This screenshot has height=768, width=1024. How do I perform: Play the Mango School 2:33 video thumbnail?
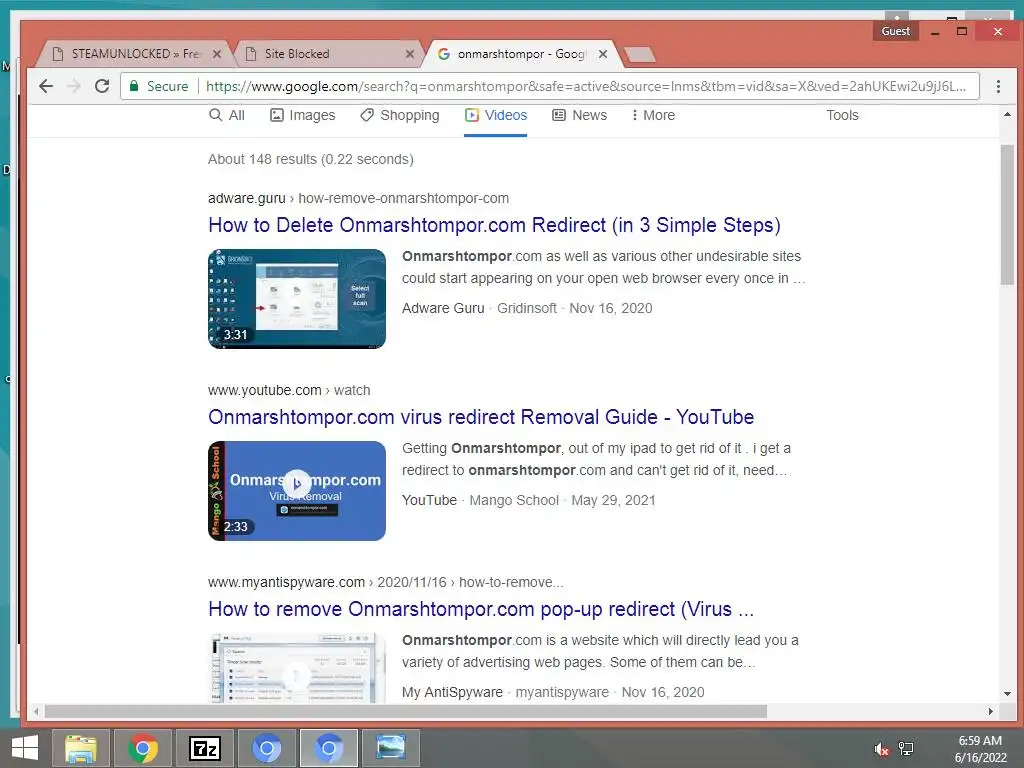point(296,490)
